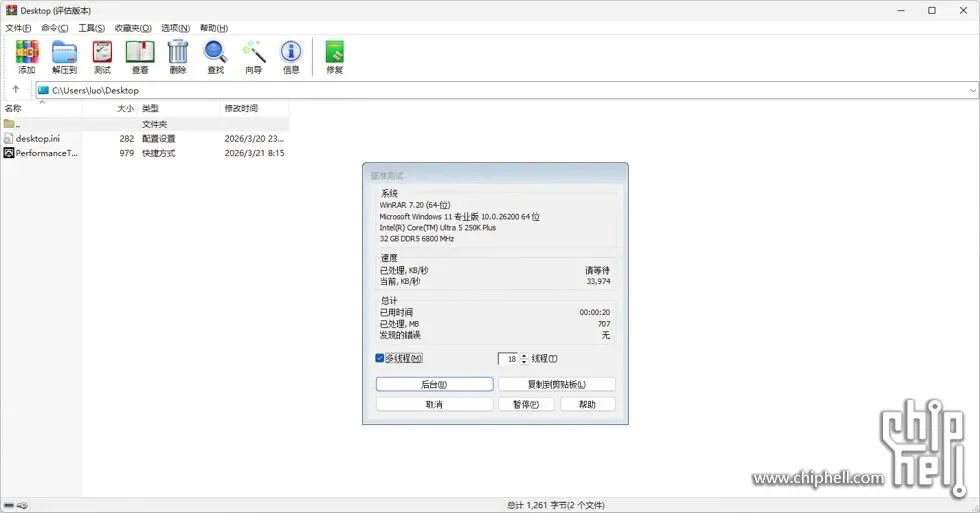This screenshot has width=980, height=513.
Task: Click the Find (查找) magnifier icon
Action: click(216, 57)
